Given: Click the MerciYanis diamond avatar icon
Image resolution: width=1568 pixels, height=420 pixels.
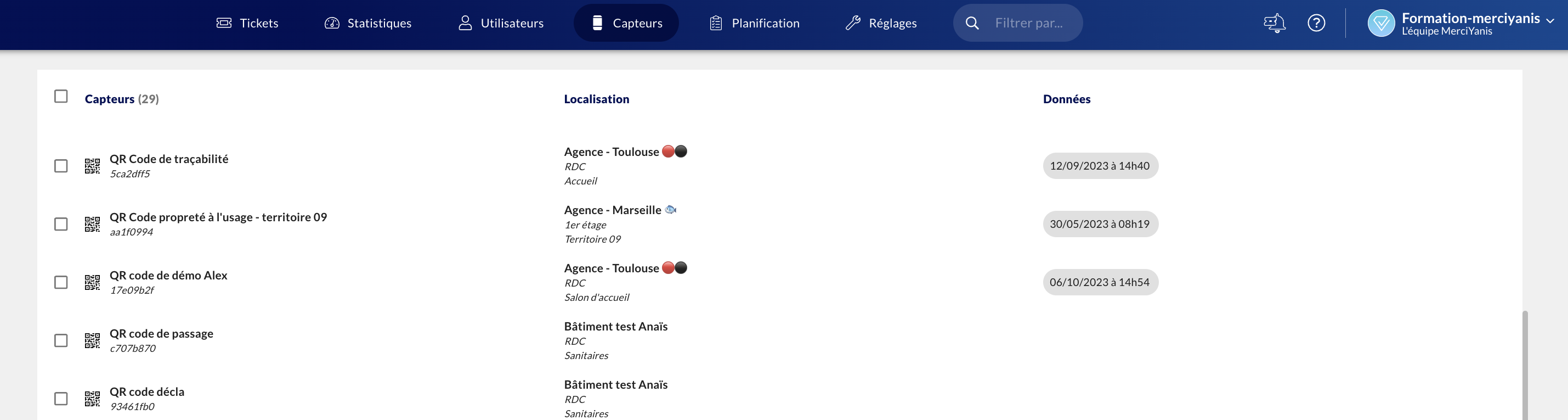Looking at the screenshot, I should pyautogui.click(x=1380, y=23).
